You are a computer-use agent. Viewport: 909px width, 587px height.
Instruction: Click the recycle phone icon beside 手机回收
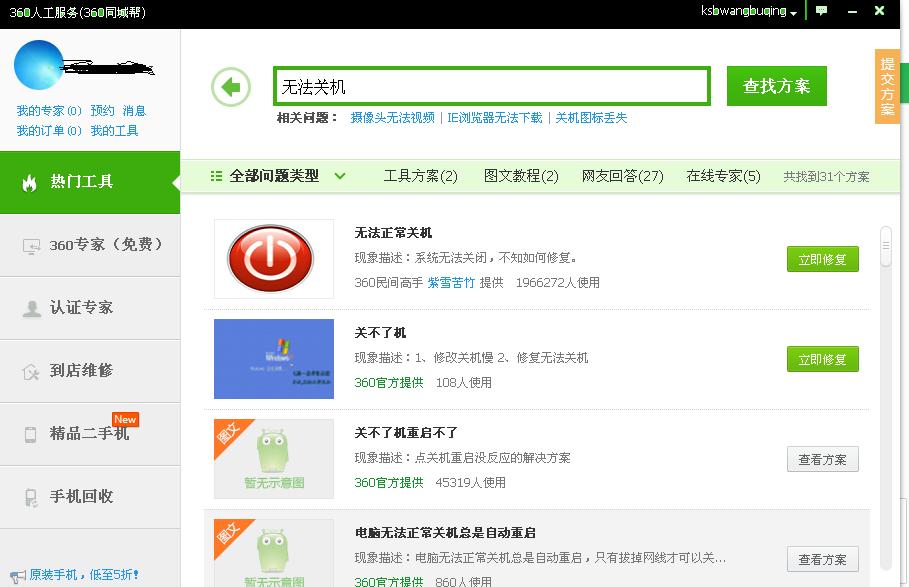point(31,498)
